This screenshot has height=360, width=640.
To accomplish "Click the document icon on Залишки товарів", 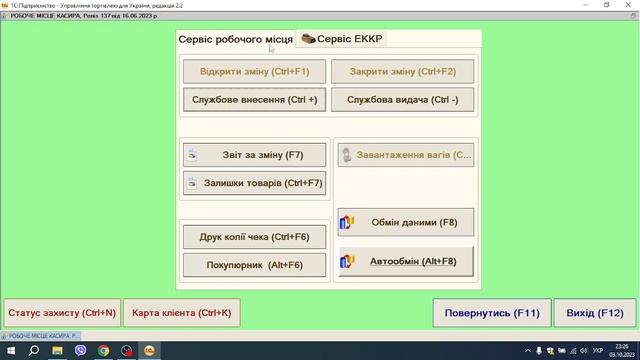I will click(192, 183).
